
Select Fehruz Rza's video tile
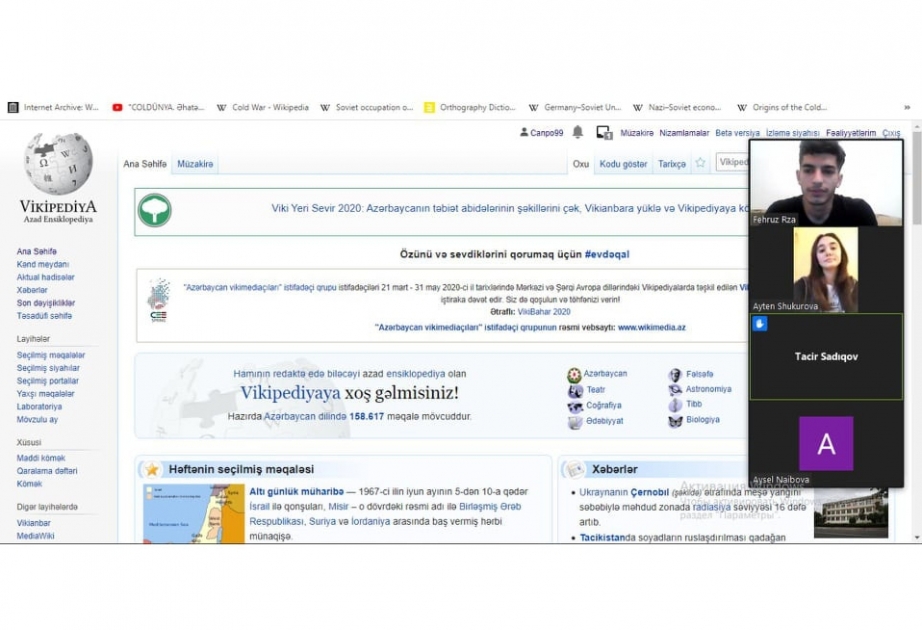(x=826, y=184)
